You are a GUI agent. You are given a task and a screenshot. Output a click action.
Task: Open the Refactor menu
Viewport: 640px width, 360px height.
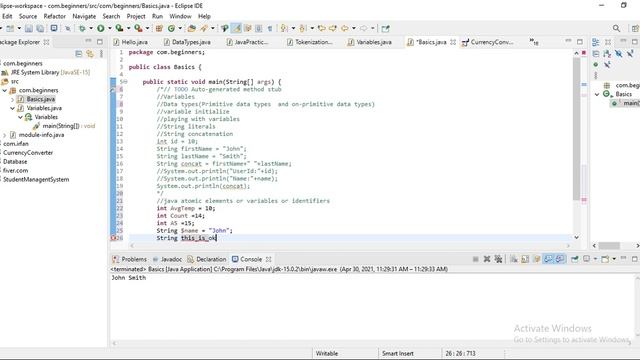55,16
